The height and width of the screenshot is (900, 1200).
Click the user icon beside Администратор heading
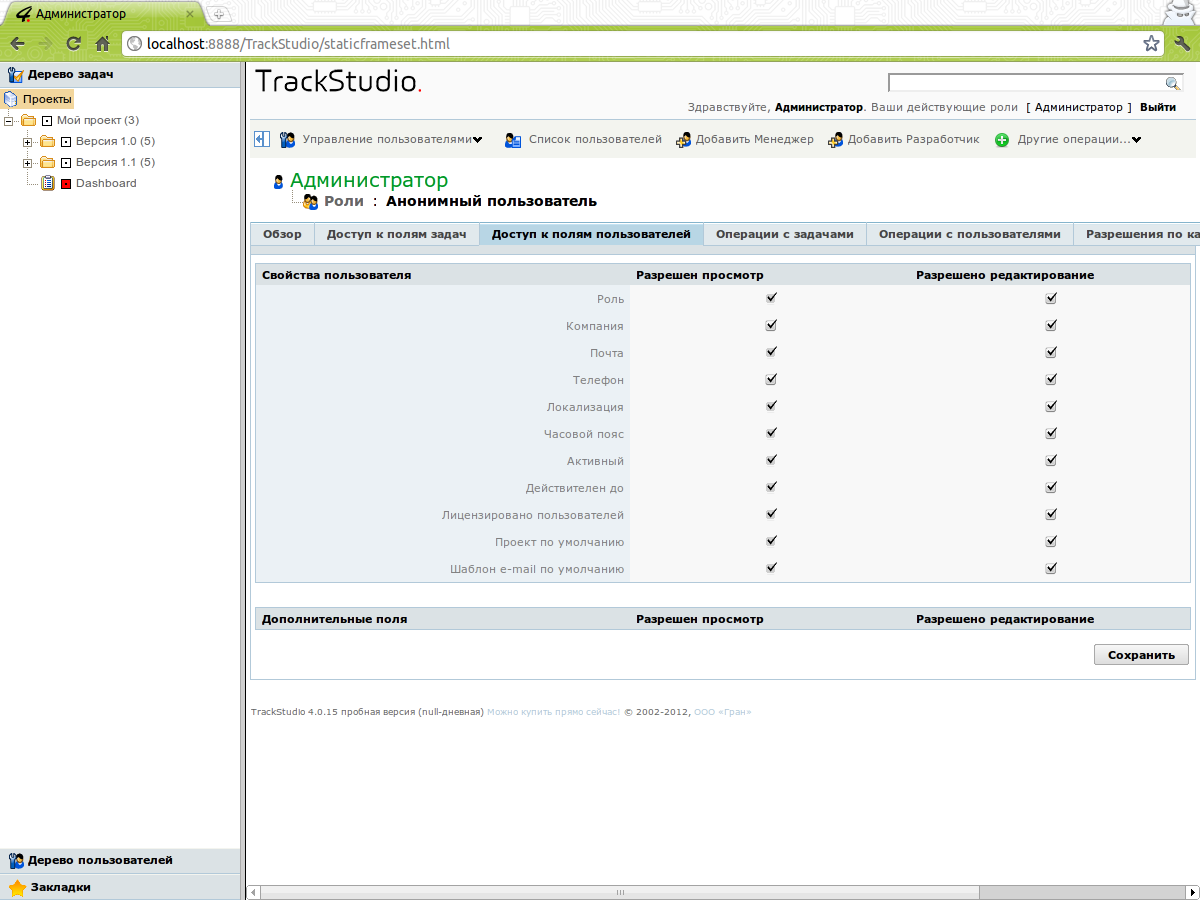pos(279,182)
